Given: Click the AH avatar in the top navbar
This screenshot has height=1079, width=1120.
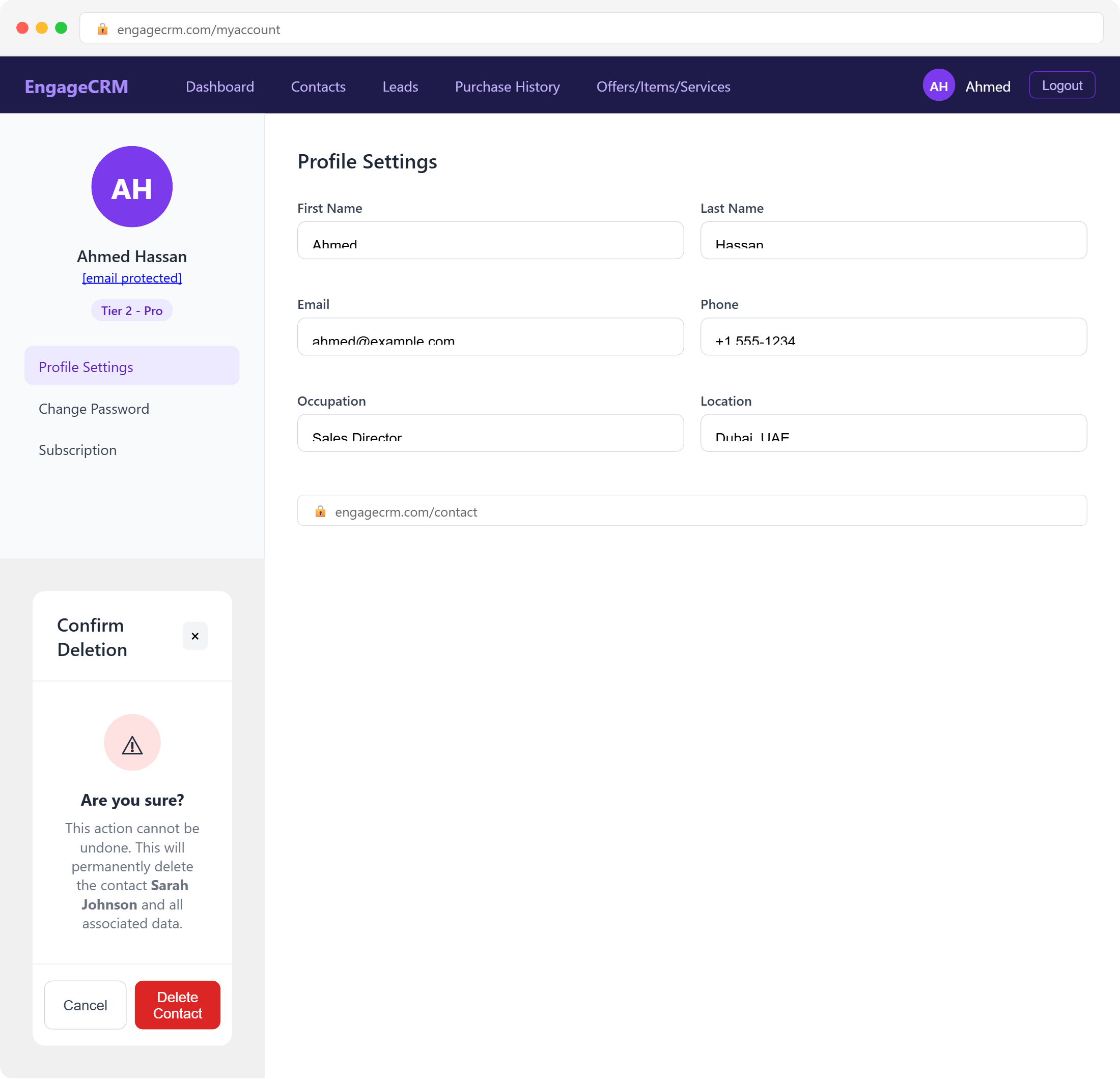Looking at the screenshot, I should 938,86.
